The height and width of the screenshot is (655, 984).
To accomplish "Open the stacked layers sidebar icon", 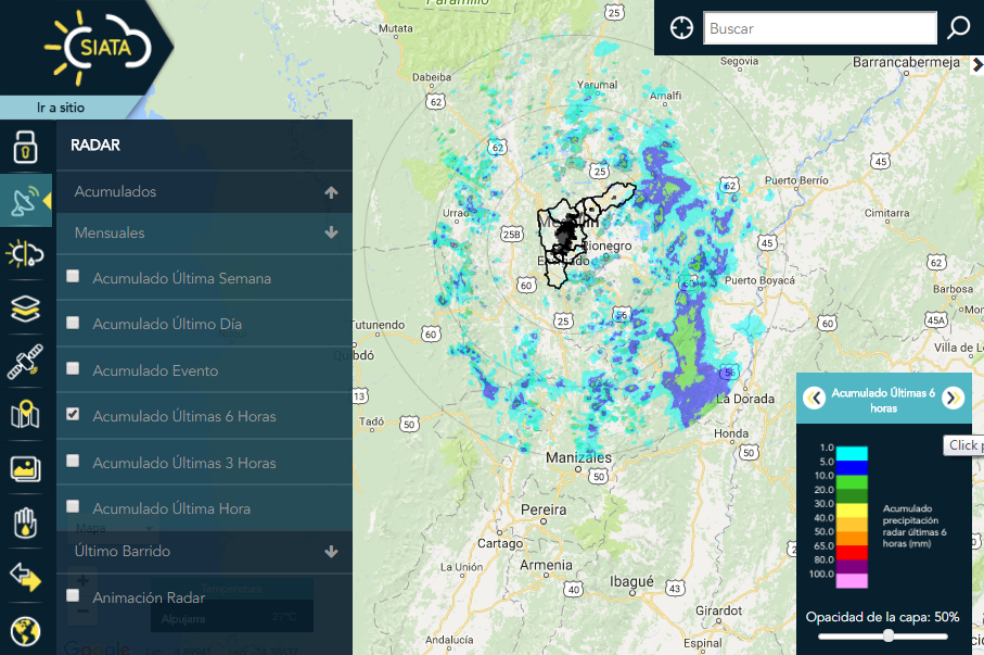I will click(x=25, y=308).
